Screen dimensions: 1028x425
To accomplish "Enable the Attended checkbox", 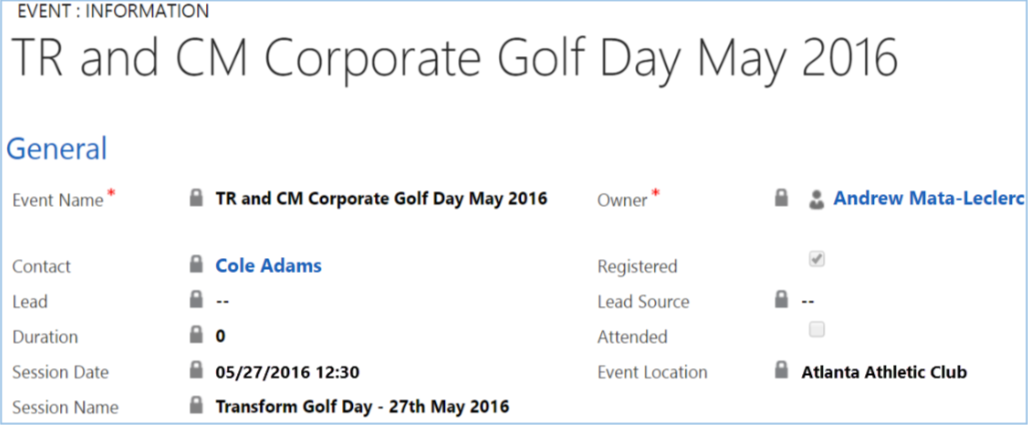I will [x=817, y=330].
